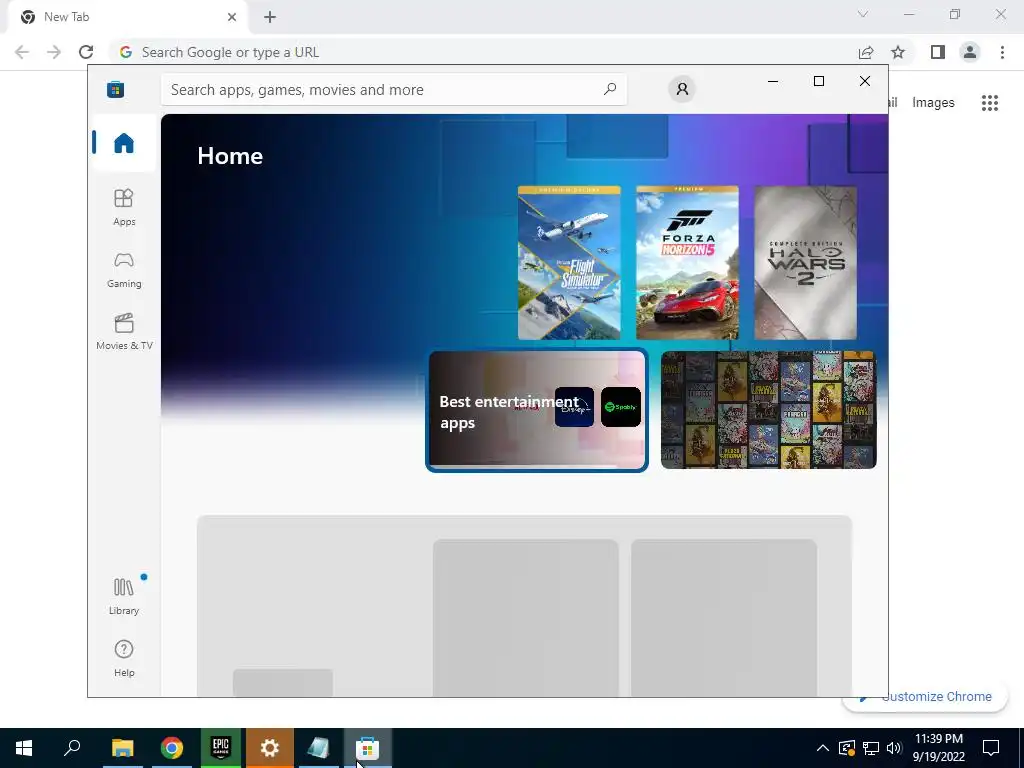
Task: Open Settings gear app in taskbar
Action: point(270,748)
